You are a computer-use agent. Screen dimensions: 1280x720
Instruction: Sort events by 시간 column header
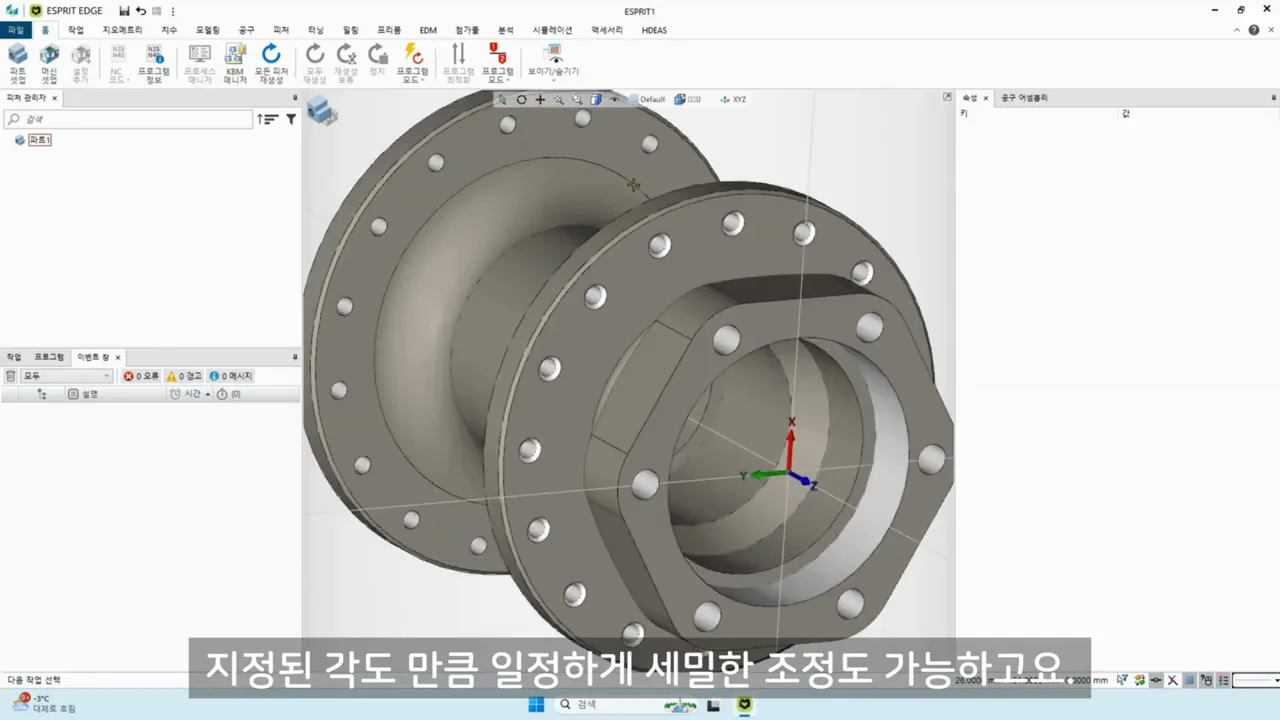[x=190, y=394]
